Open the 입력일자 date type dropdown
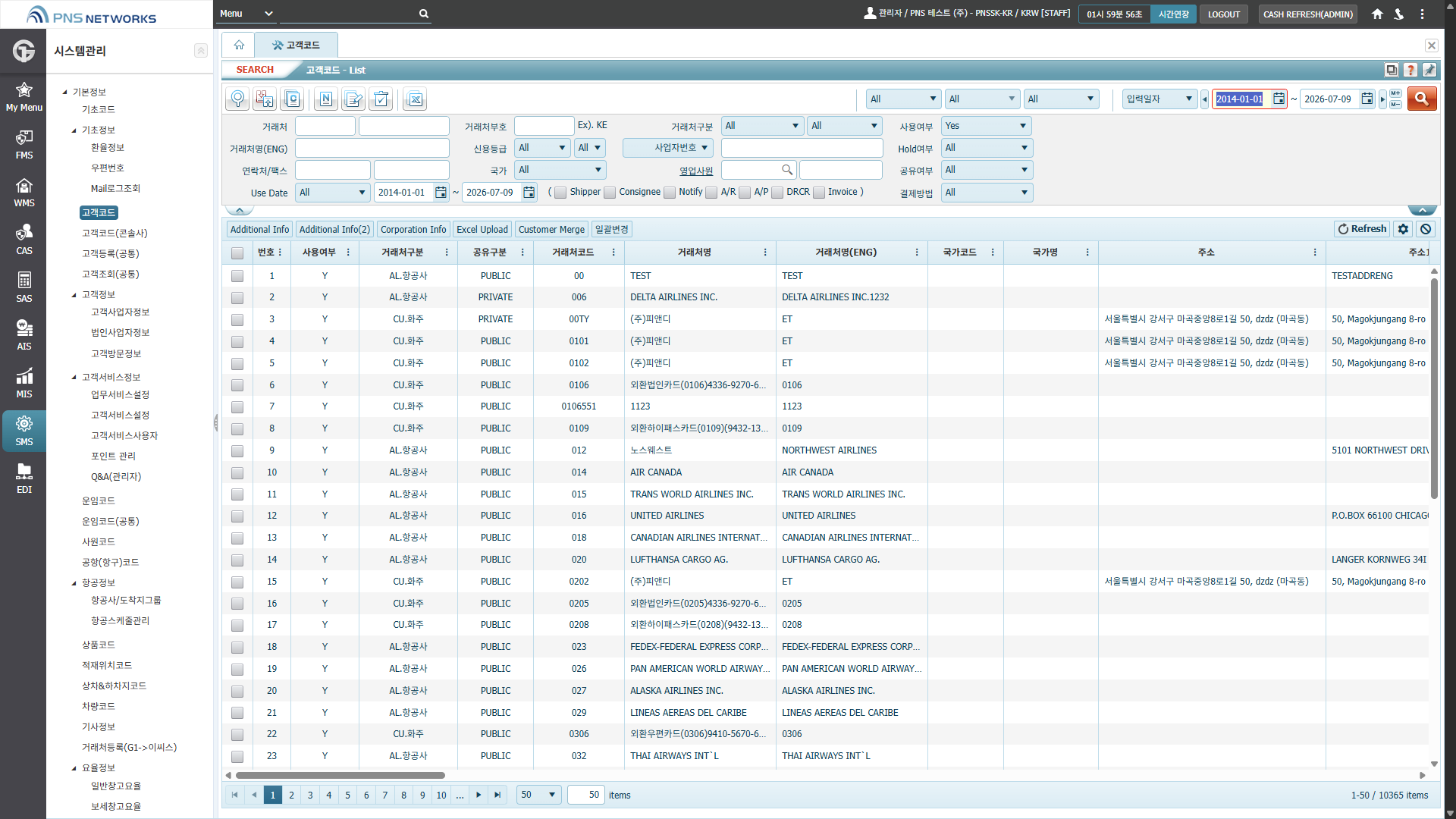Image resolution: width=1456 pixels, height=819 pixels. [x=1159, y=99]
